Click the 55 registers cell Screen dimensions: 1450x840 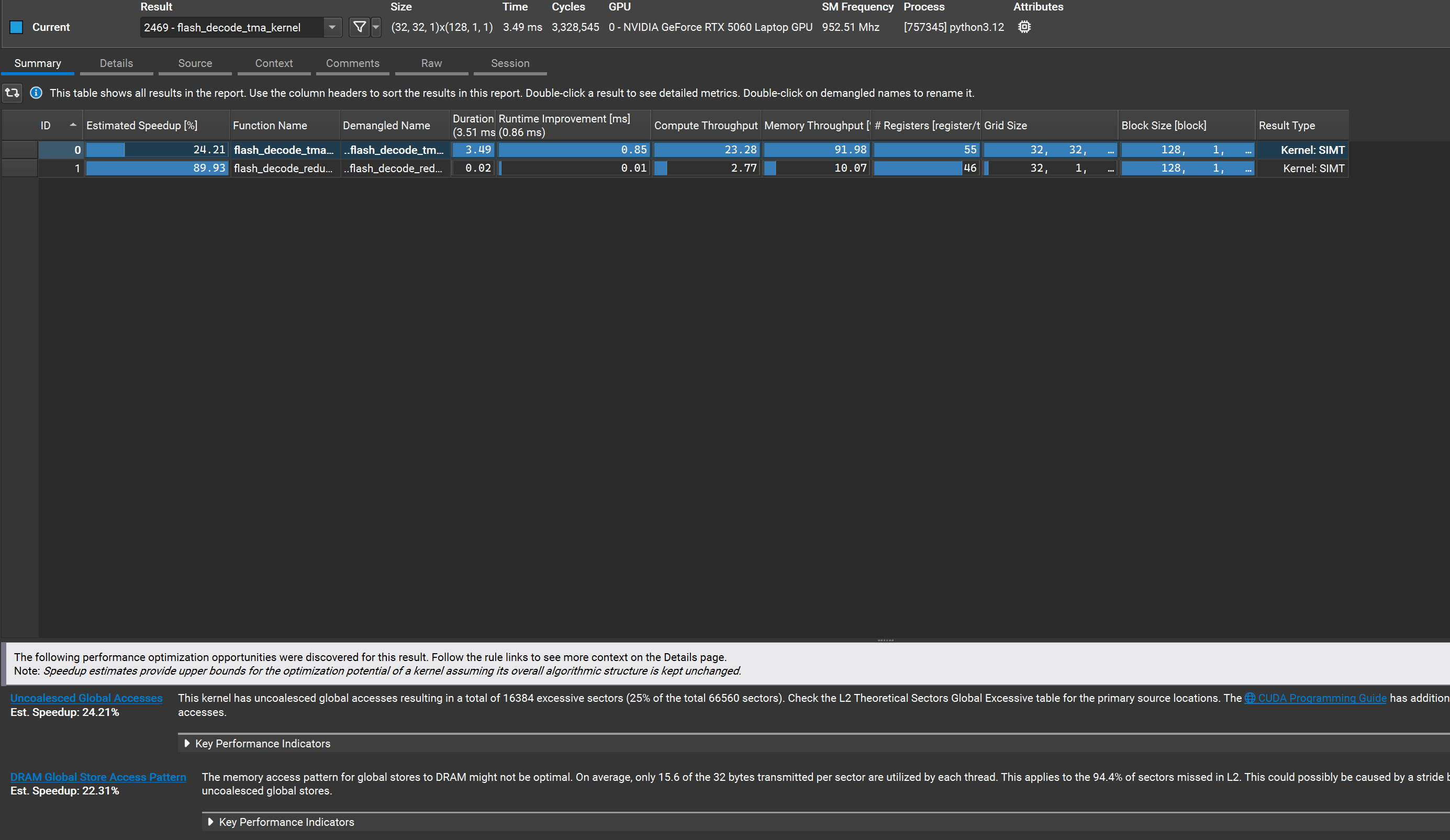tap(927, 150)
